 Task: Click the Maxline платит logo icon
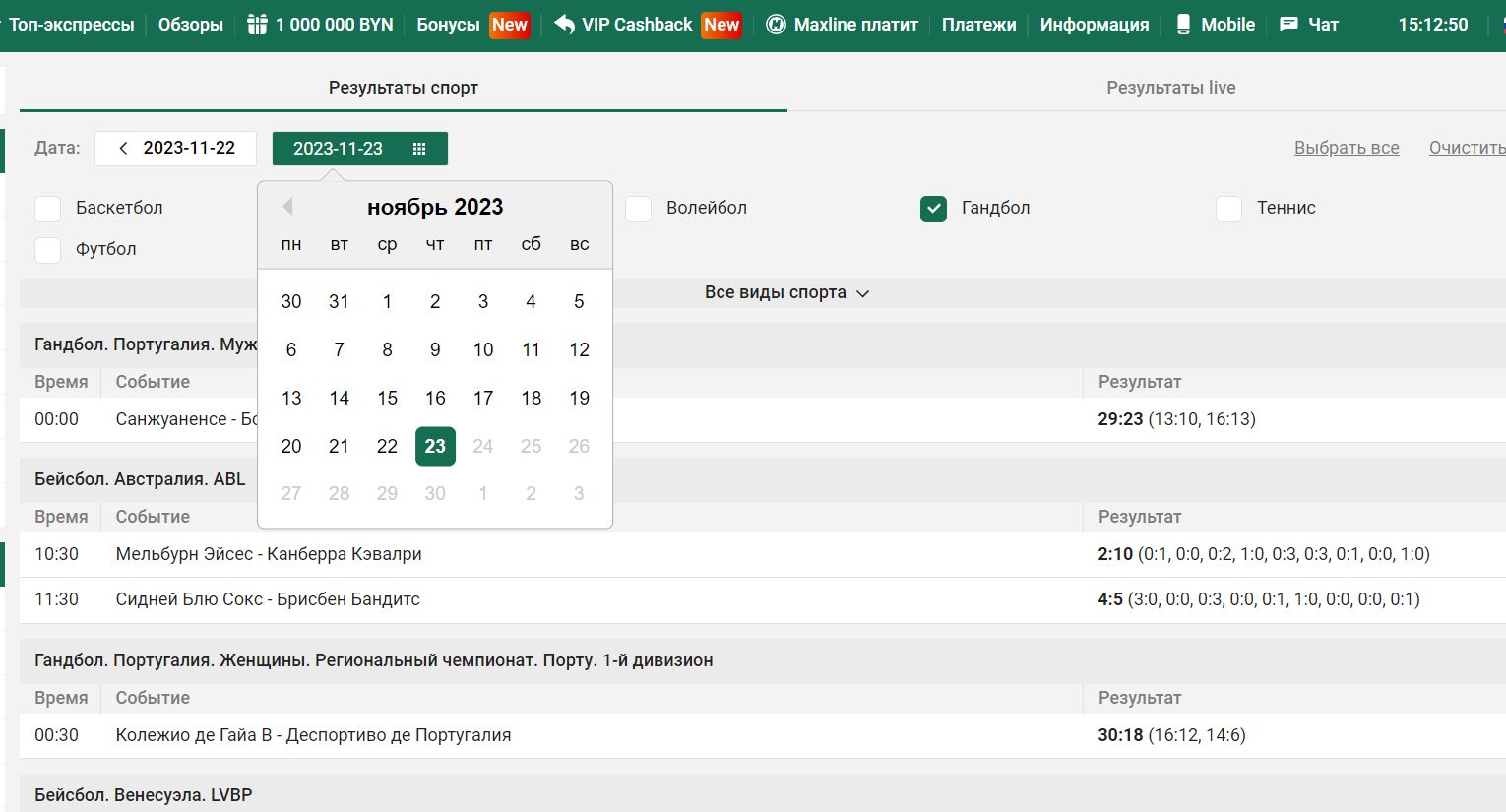776,25
